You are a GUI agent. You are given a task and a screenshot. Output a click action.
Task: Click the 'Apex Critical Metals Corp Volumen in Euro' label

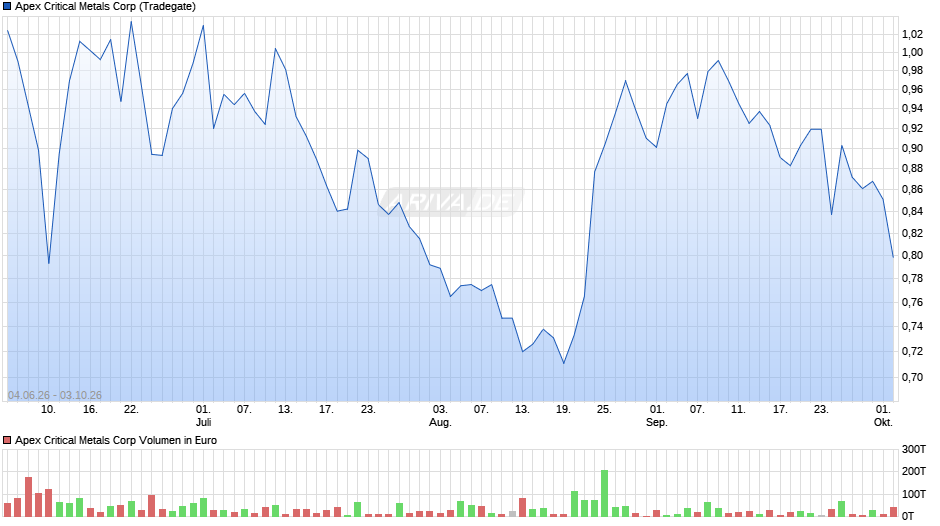click(x=116, y=440)
